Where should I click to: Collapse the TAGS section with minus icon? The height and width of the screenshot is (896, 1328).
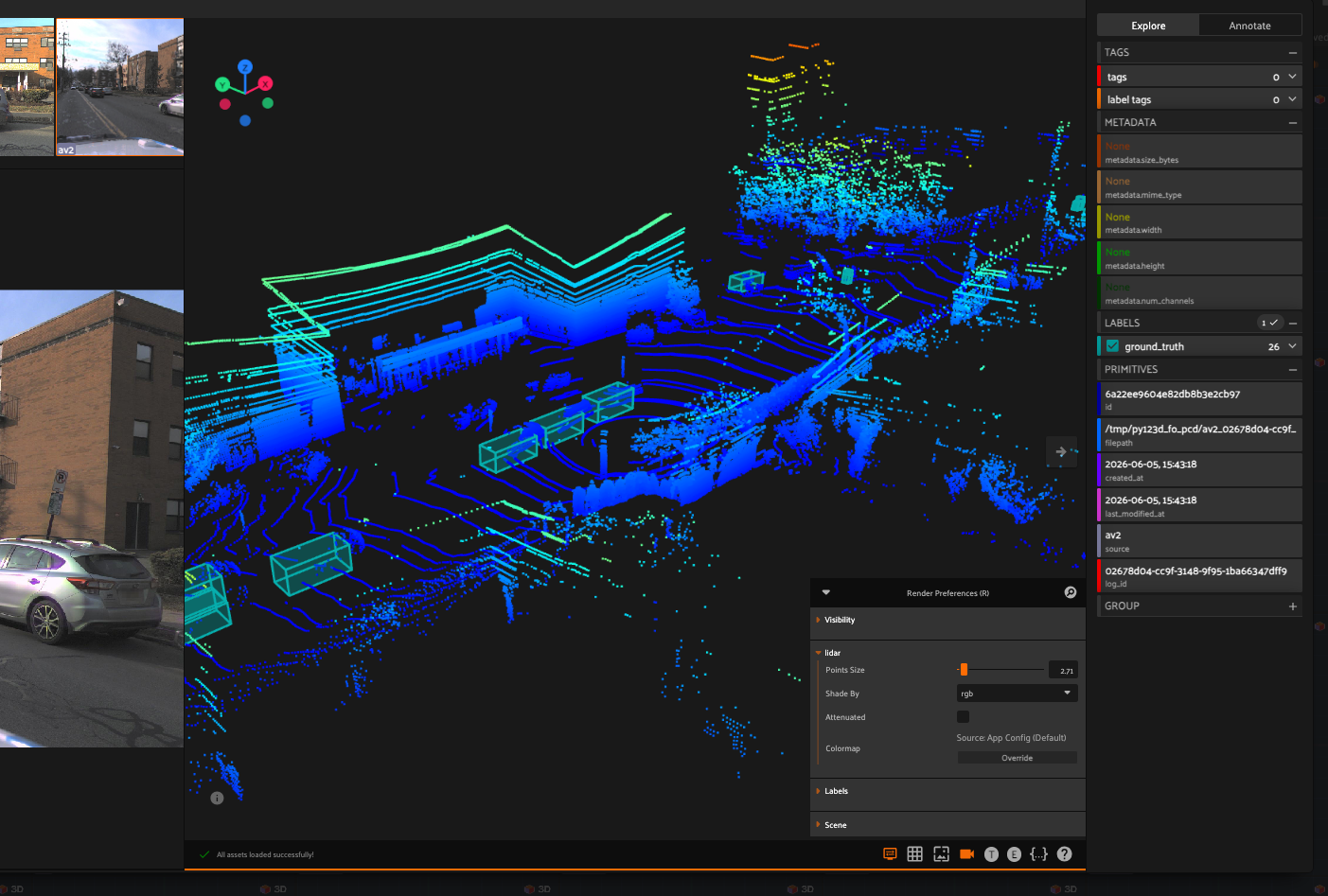[1293, 53]
